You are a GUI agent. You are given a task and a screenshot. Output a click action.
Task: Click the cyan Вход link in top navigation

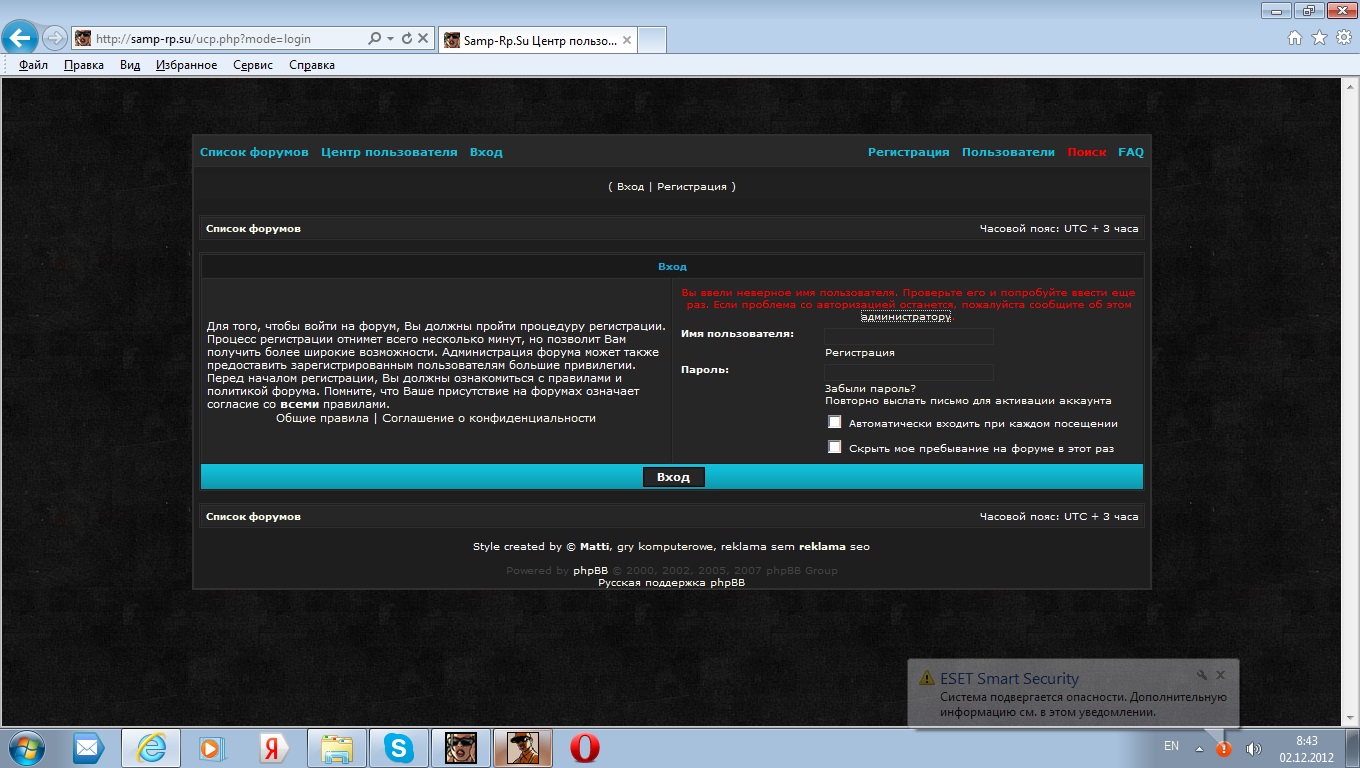pos(486,152)
